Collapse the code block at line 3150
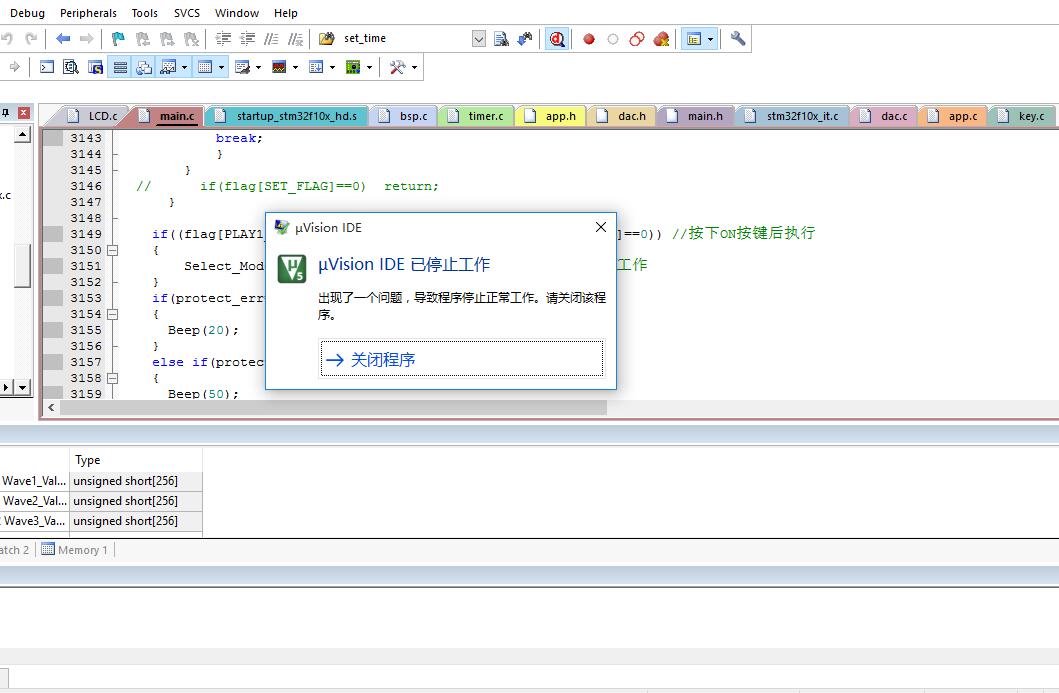Screen dimensions: 1059x693 tap(113, 250)
